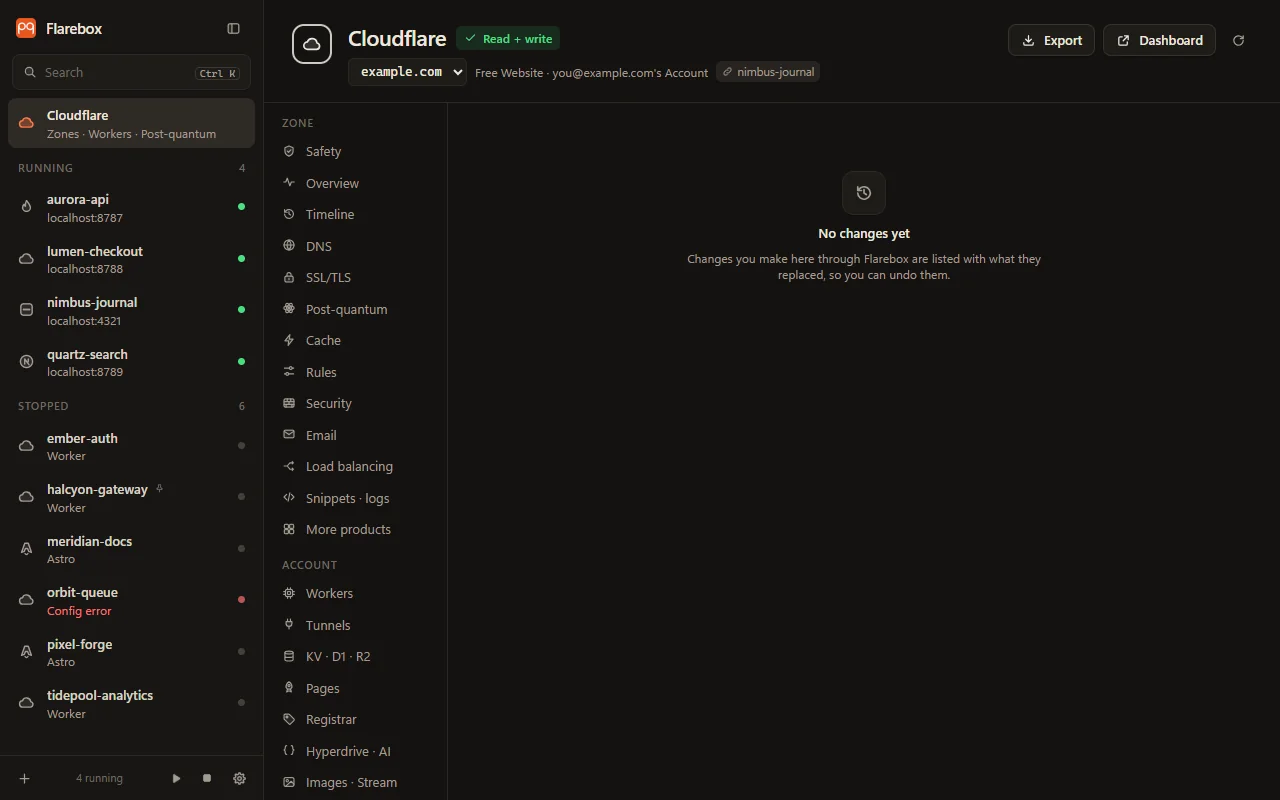Click the Pages rocket icon

click(x=289, y=688)
